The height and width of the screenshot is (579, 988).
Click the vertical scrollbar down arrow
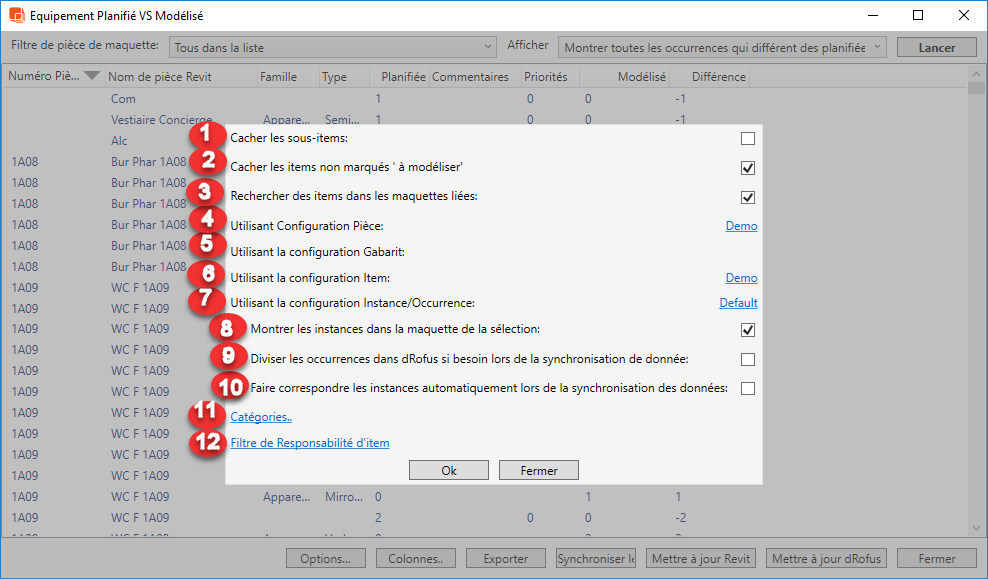tap(976, 529)
